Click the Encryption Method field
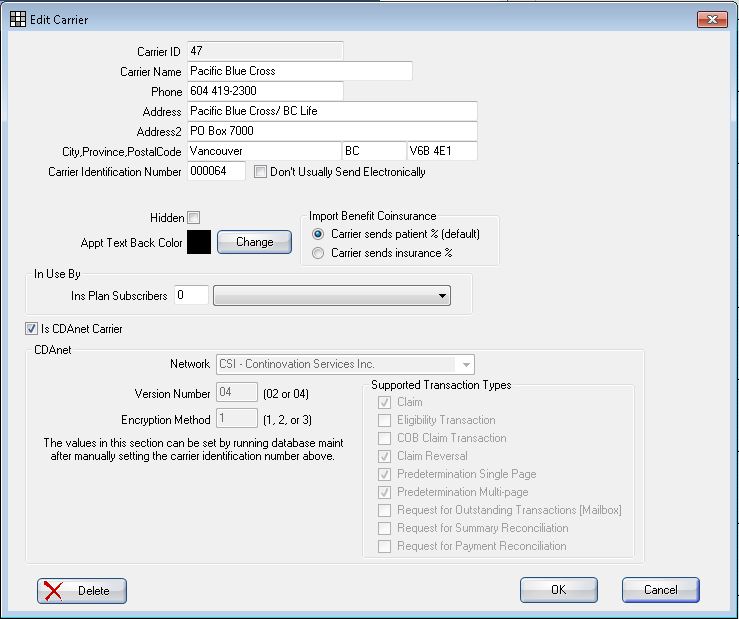The image size is (739, 619). [237, 419]
